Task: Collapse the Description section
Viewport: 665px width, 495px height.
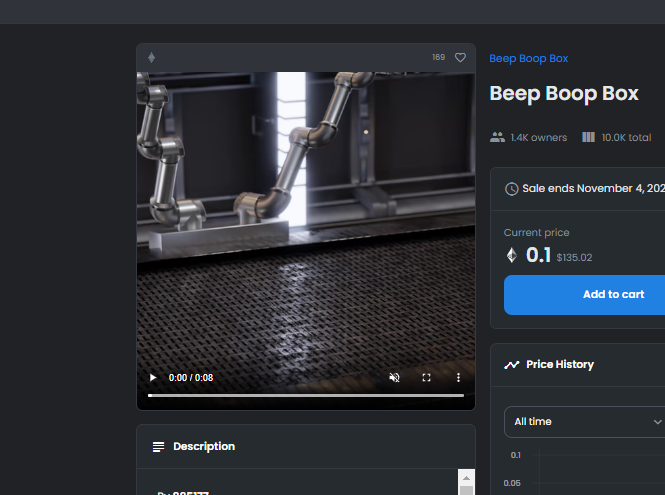Action: [306, 447]
